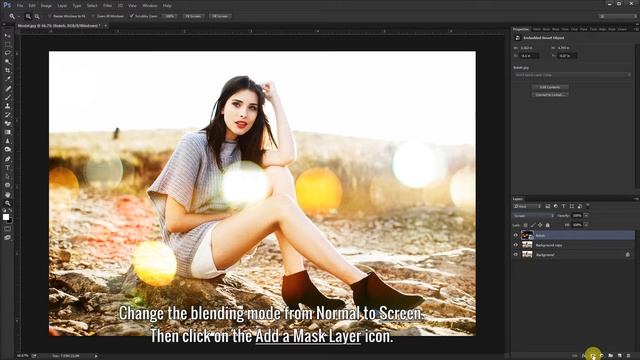Viewport: 640px width, 360px height.
Task: Click the Add layer mask icon
Action: (593, 356)
